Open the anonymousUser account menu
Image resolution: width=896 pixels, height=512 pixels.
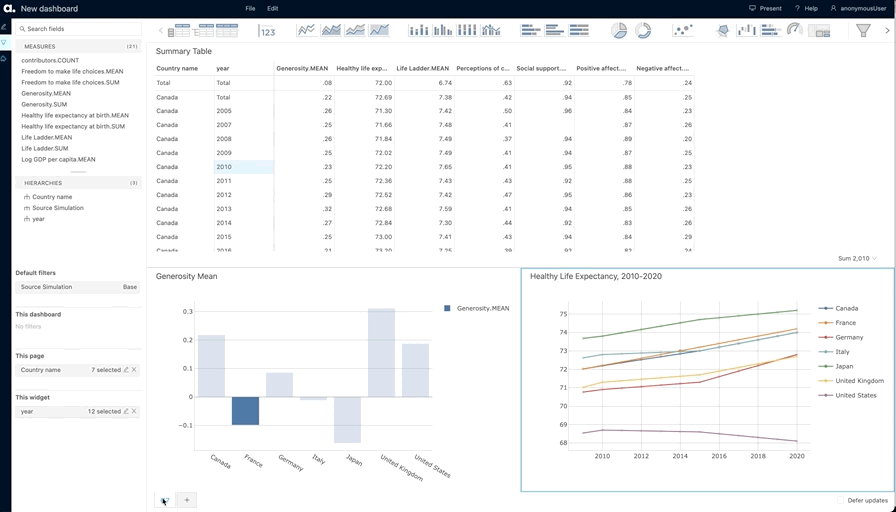tap(858, 9)
